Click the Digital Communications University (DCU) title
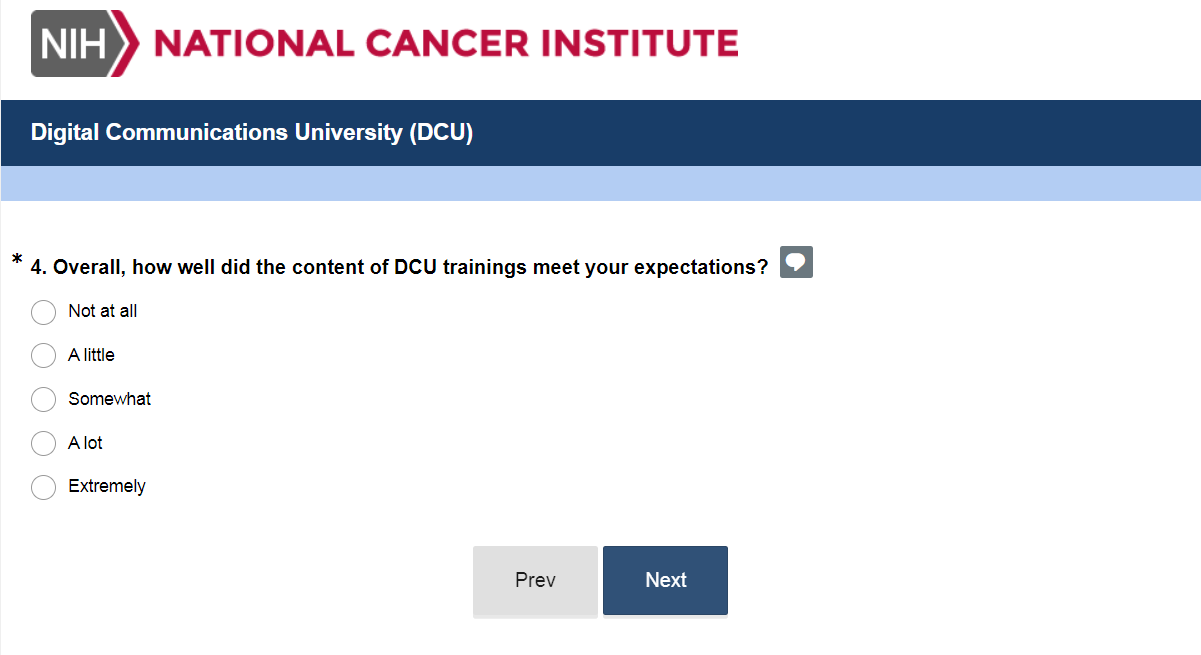This screenshot has width=1201, height=655. 252,132
